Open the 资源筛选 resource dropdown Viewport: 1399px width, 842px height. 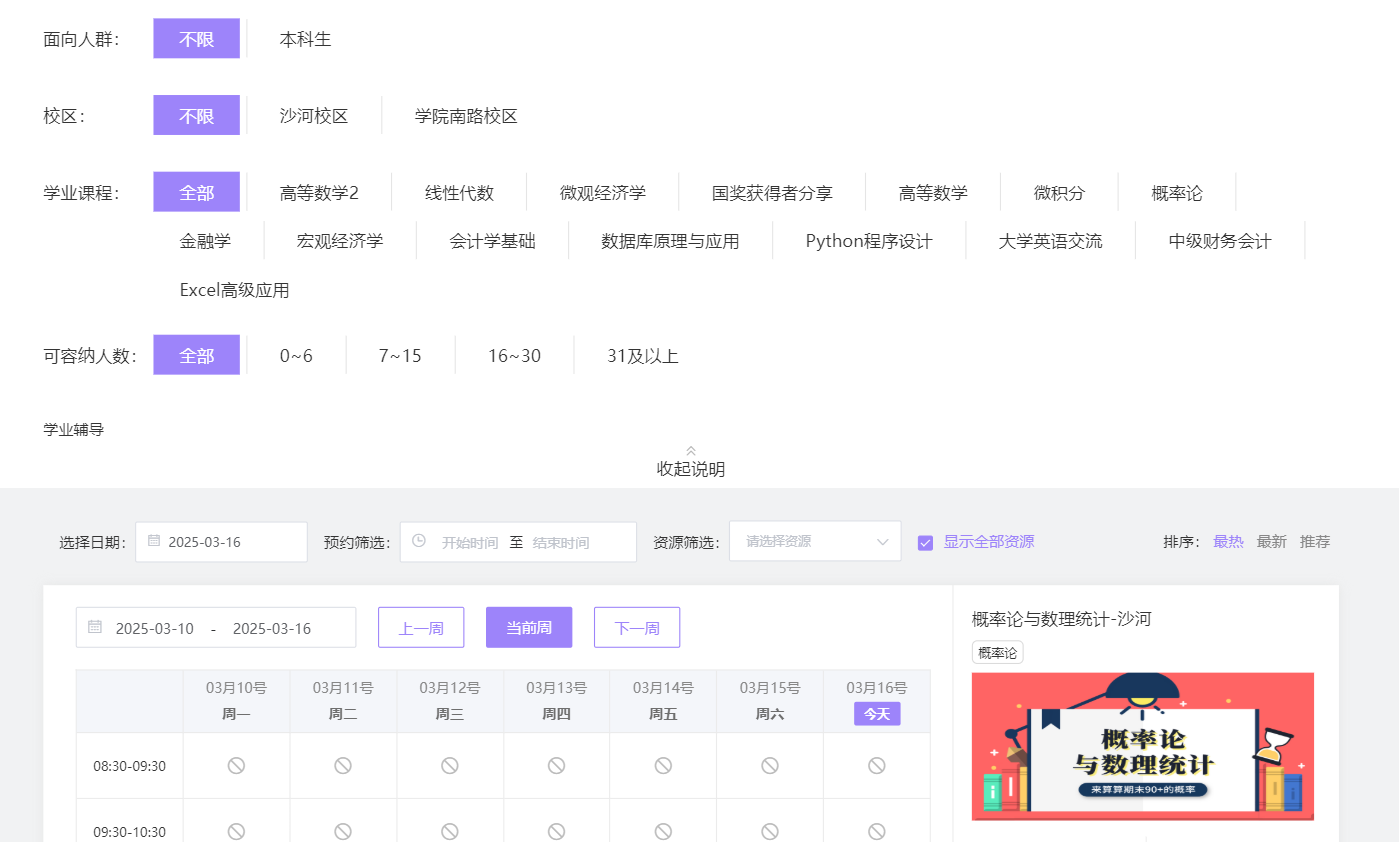point(815,542)
